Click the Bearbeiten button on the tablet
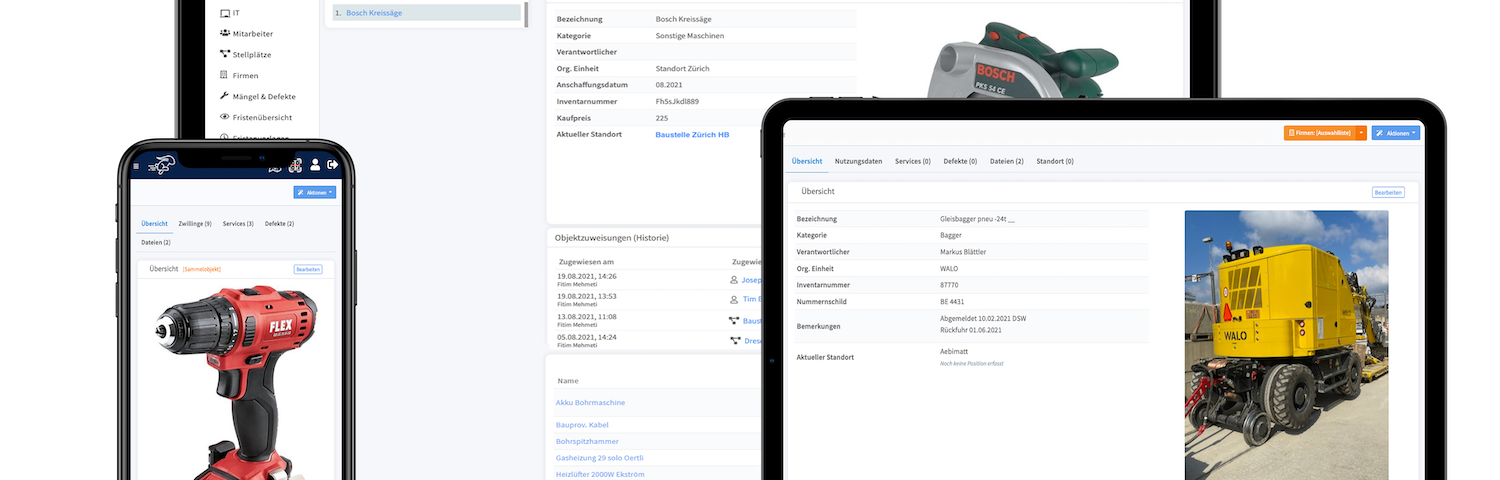Image resolution: width=1500 pixels, height=480 pixels. coord(1388,192)
